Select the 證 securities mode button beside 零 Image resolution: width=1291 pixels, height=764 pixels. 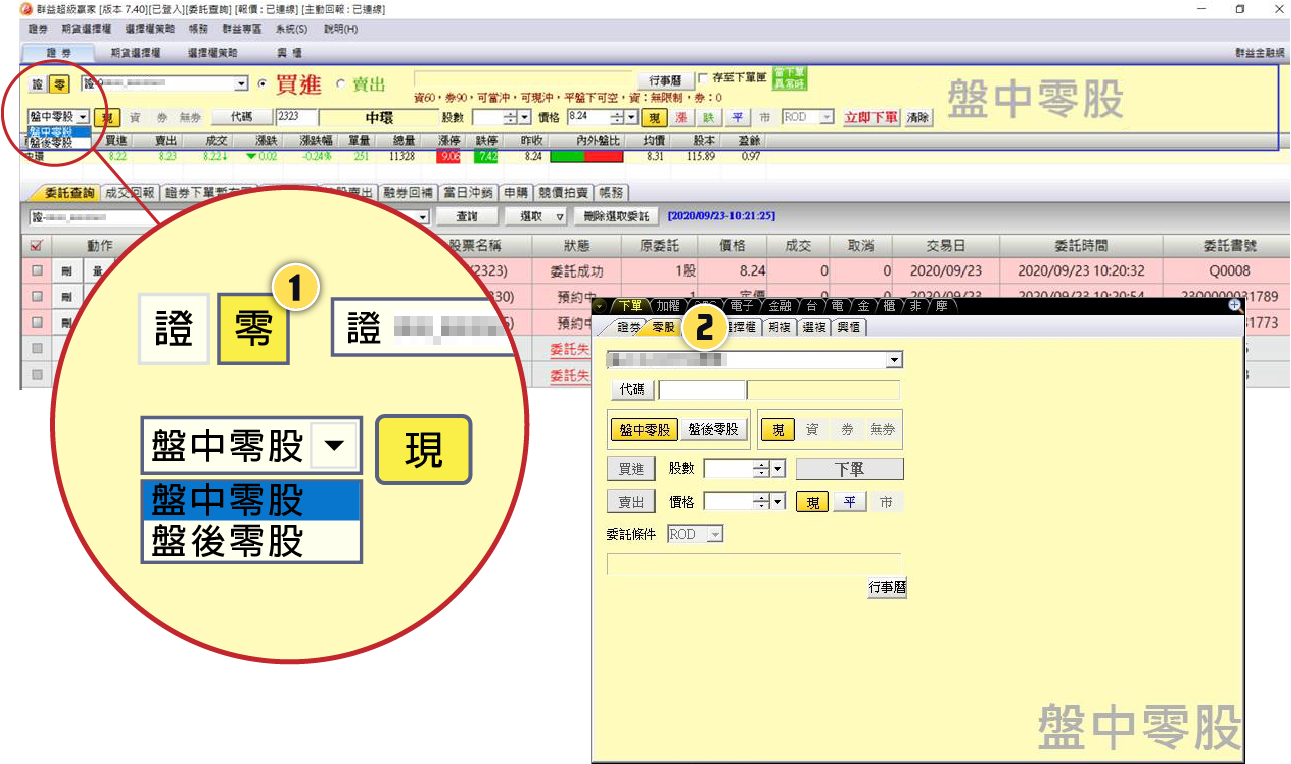click(x=38, y=84)
